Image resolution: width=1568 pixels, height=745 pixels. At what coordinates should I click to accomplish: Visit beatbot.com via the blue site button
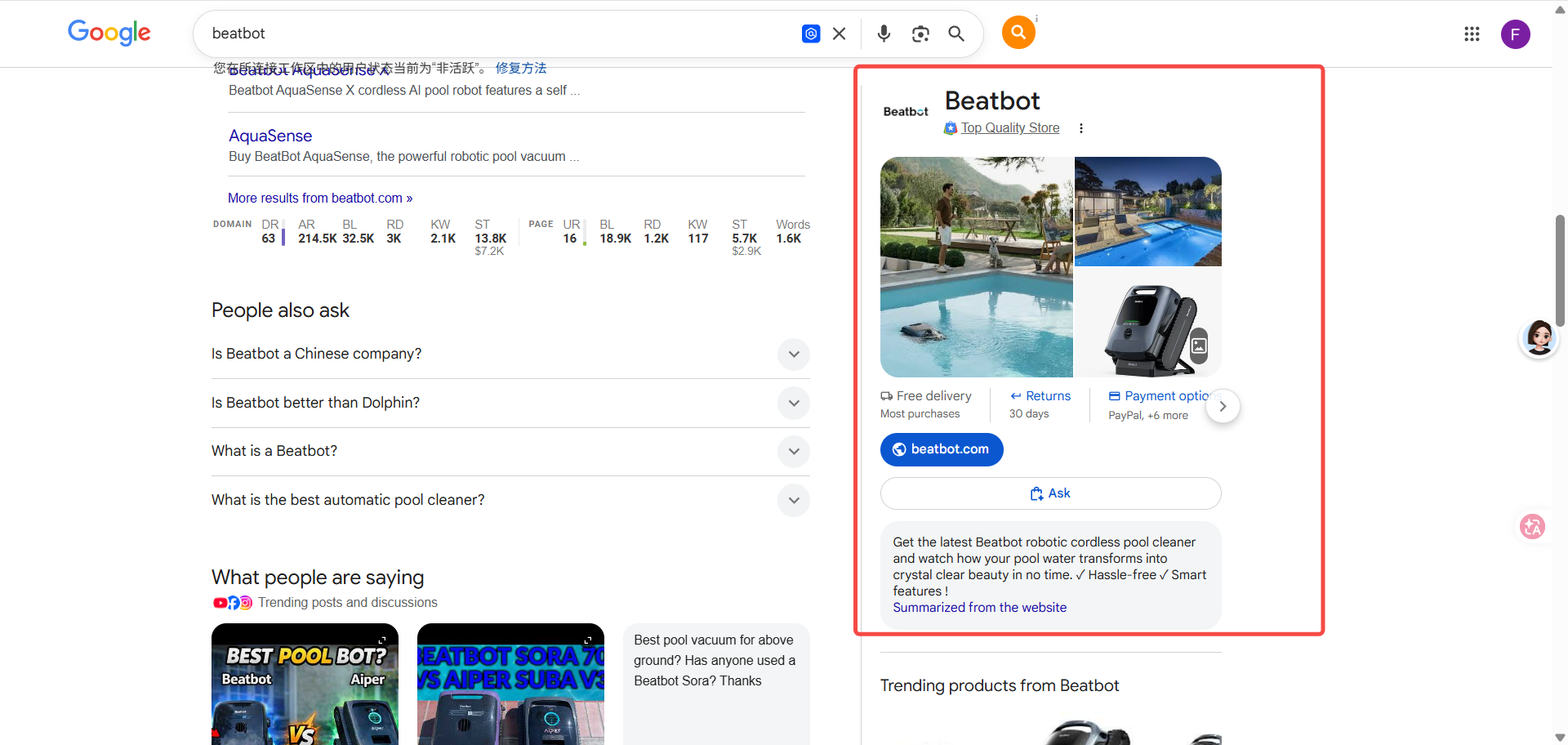click(x=941, y=449)
